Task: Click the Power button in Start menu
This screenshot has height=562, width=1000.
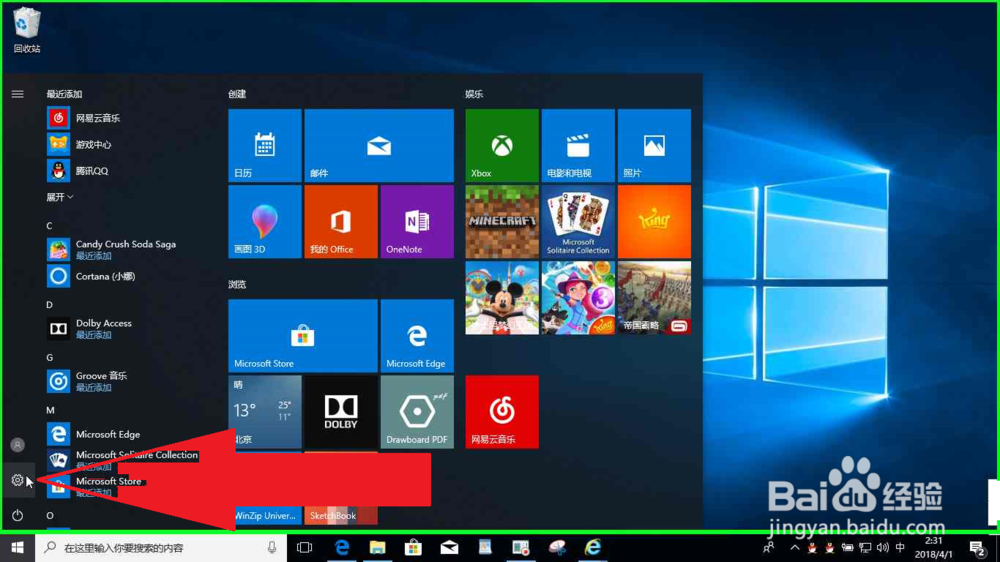Action: point(17,515)
